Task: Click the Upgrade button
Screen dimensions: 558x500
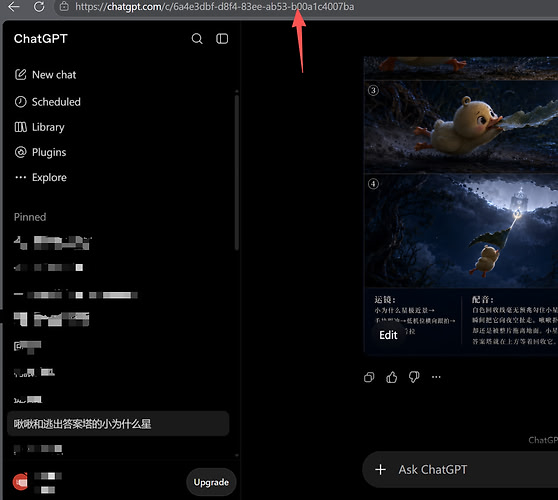Action: coord(211,482)
